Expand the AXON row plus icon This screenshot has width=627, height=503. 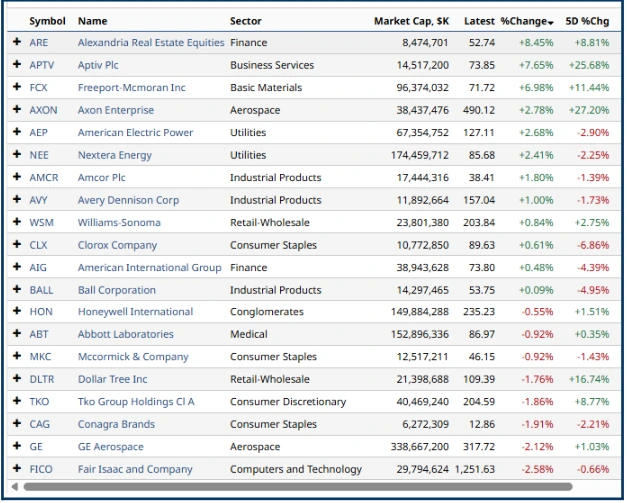click(17, 109)
